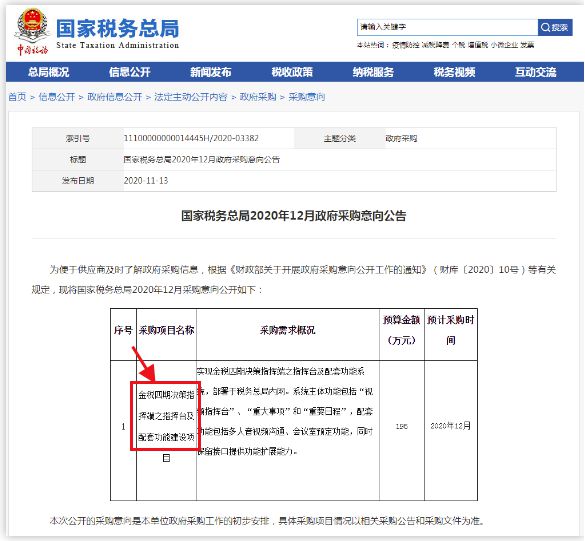Click the article heading 国家税务总局2020年12月政府采购意向公告
Viewport: 585px width, 541px height.
(294, 216)
